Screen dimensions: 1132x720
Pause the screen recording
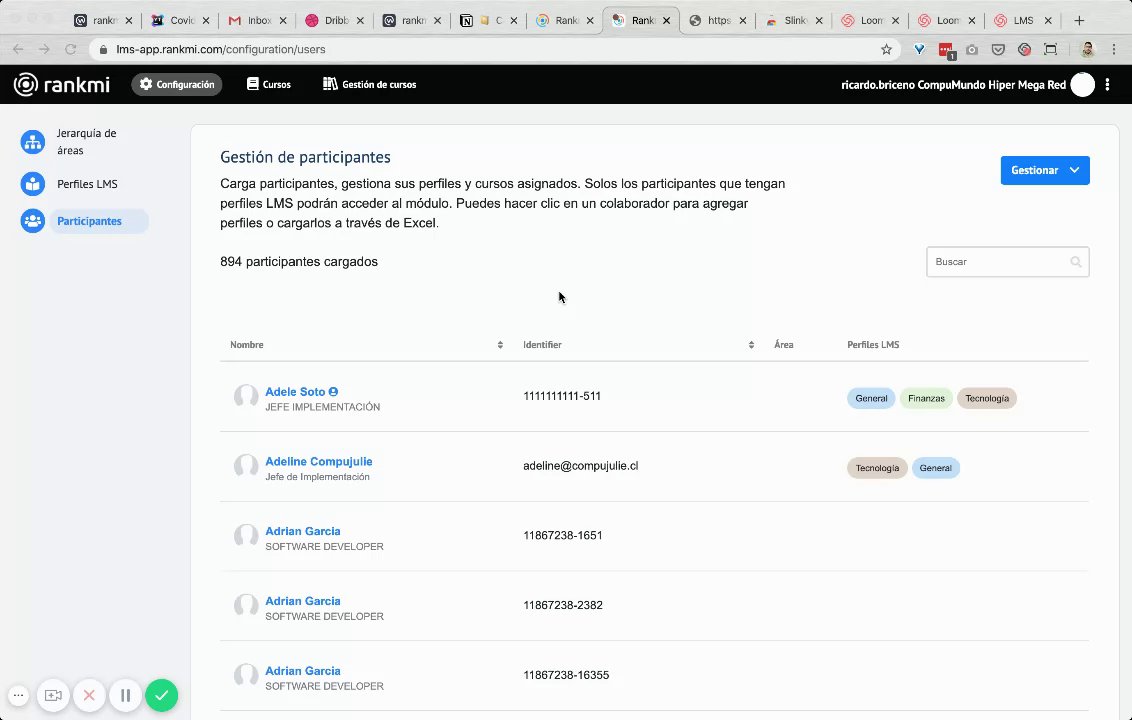click(x=125, y=695)
